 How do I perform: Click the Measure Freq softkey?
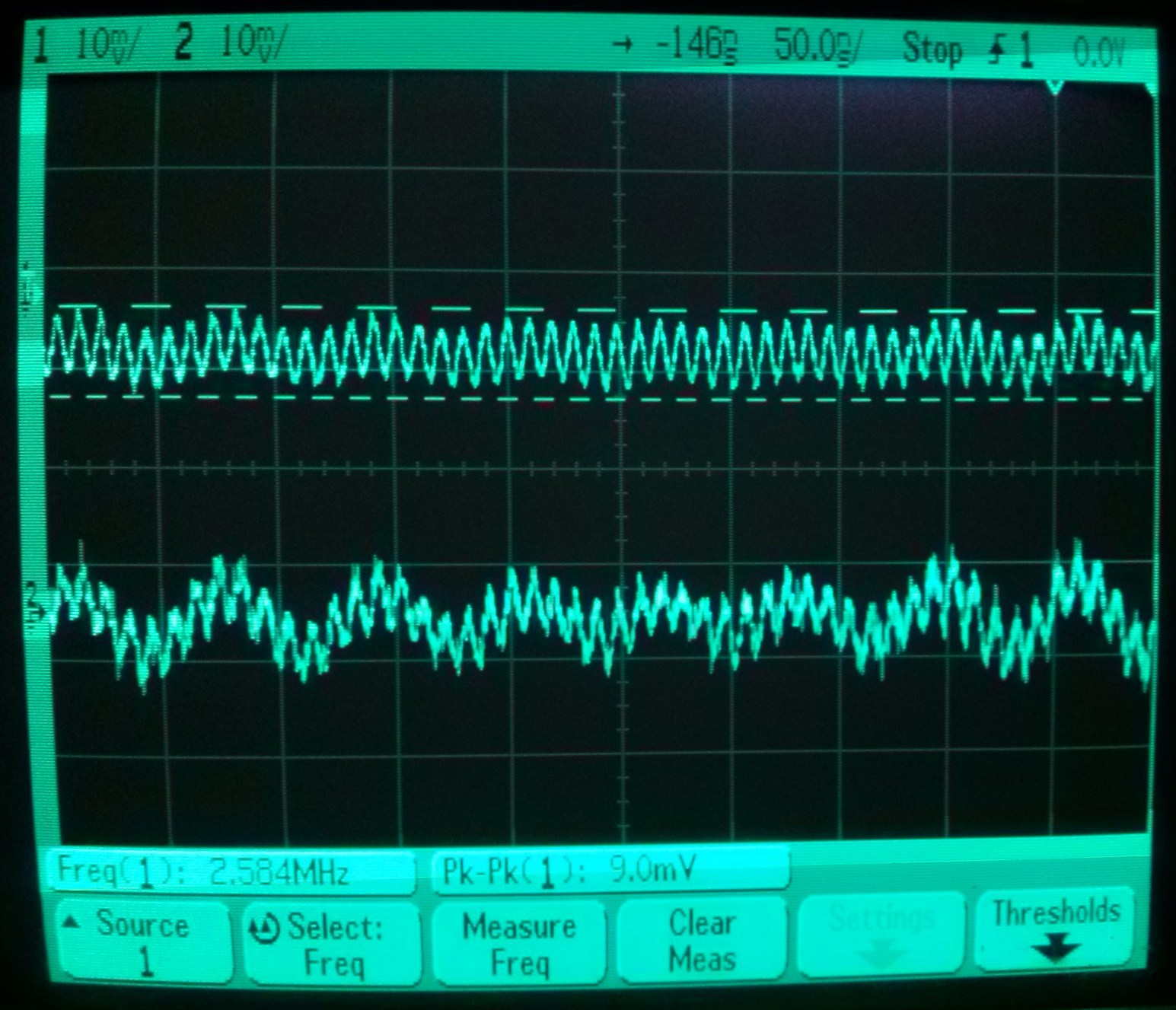tap(519, 944)
